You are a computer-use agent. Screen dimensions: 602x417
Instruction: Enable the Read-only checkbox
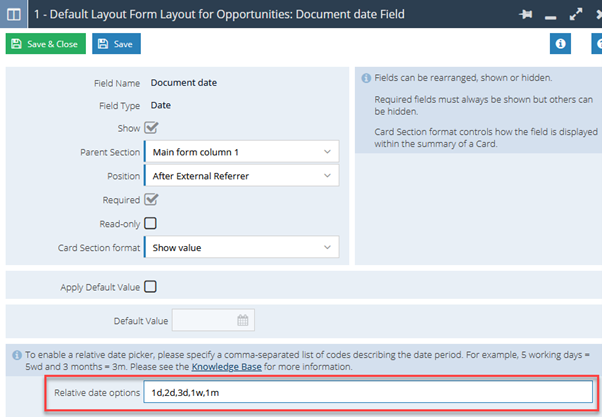150,223
